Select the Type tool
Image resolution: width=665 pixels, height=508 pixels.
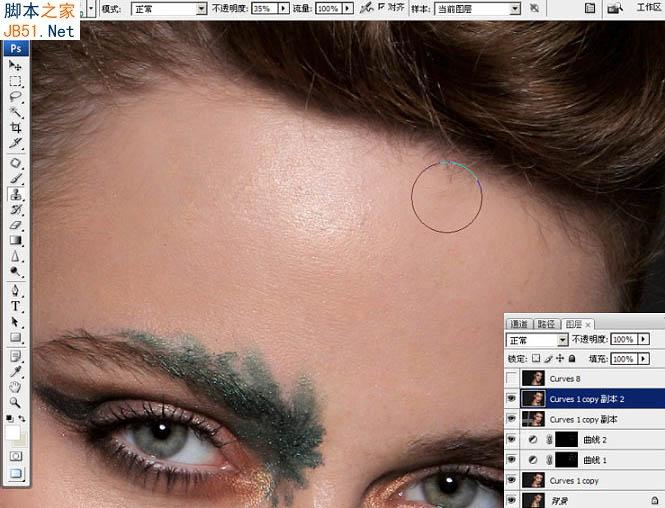click(16, 306)
